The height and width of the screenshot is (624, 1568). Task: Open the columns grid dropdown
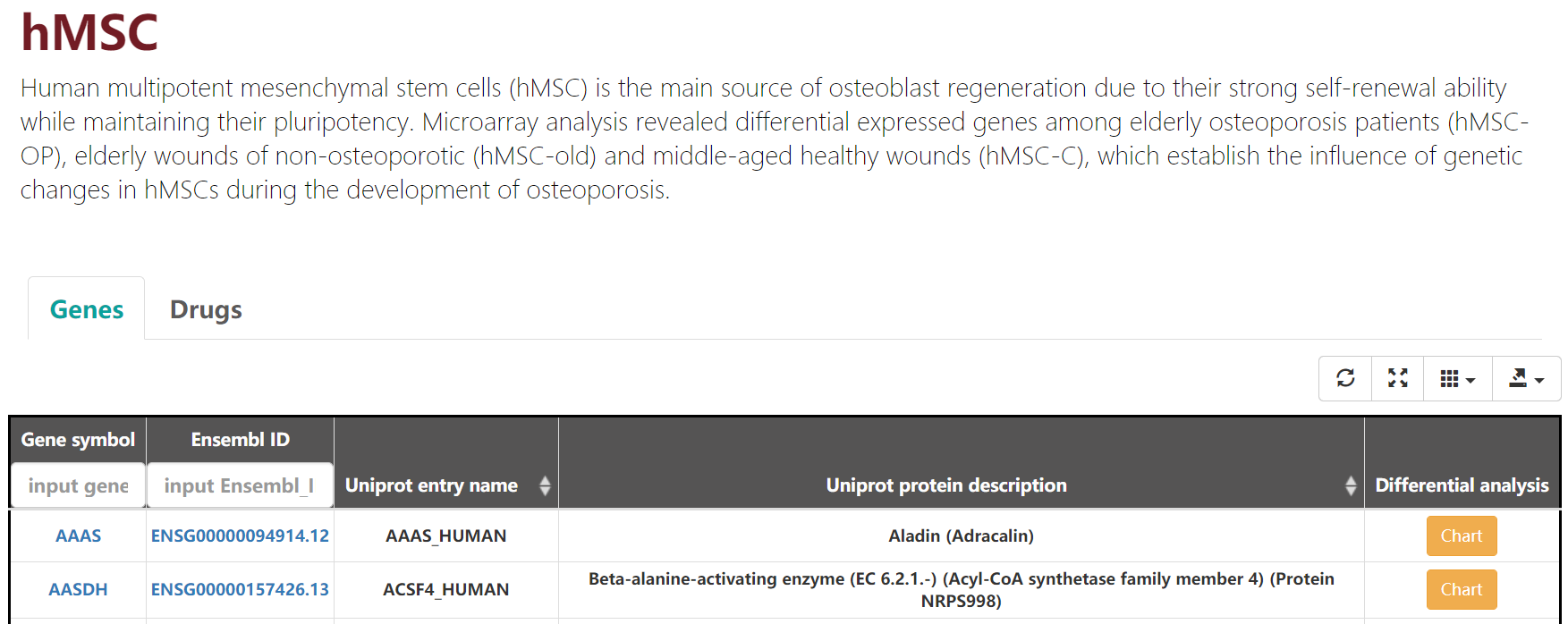tap(1457, 379)
